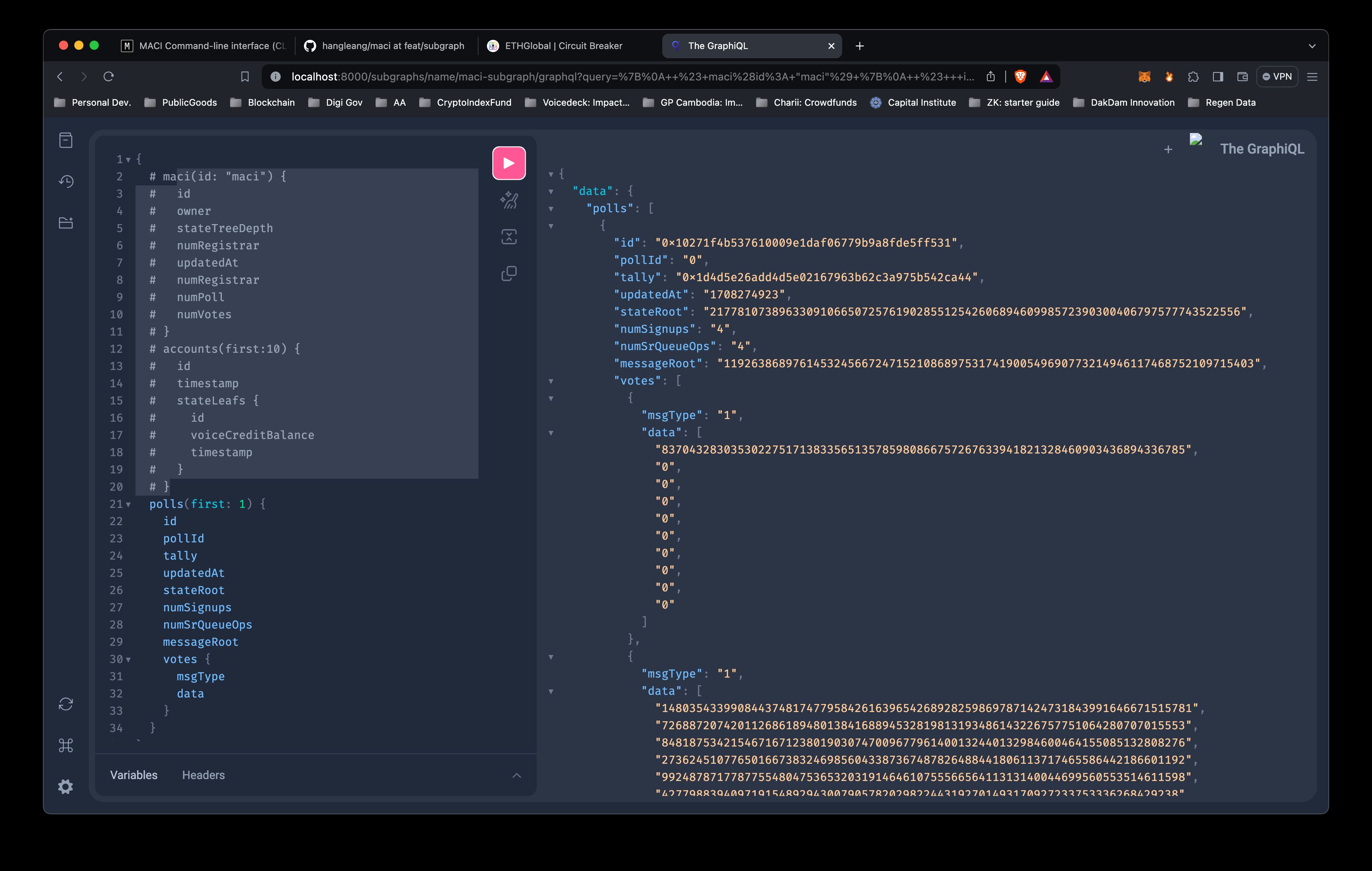This screenshot has width=1372, height=871.
Task: Open the Variables editor tab
Action: coord(133,775)
